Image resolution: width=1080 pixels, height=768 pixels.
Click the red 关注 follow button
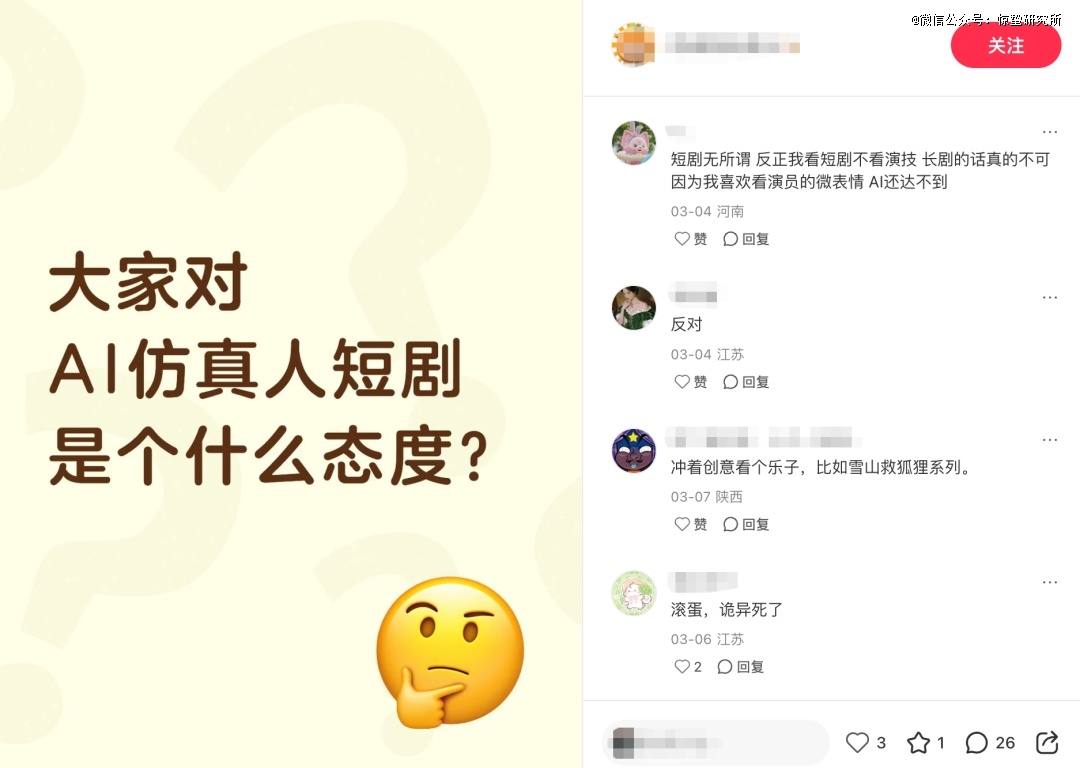(x=1006, y=45)
